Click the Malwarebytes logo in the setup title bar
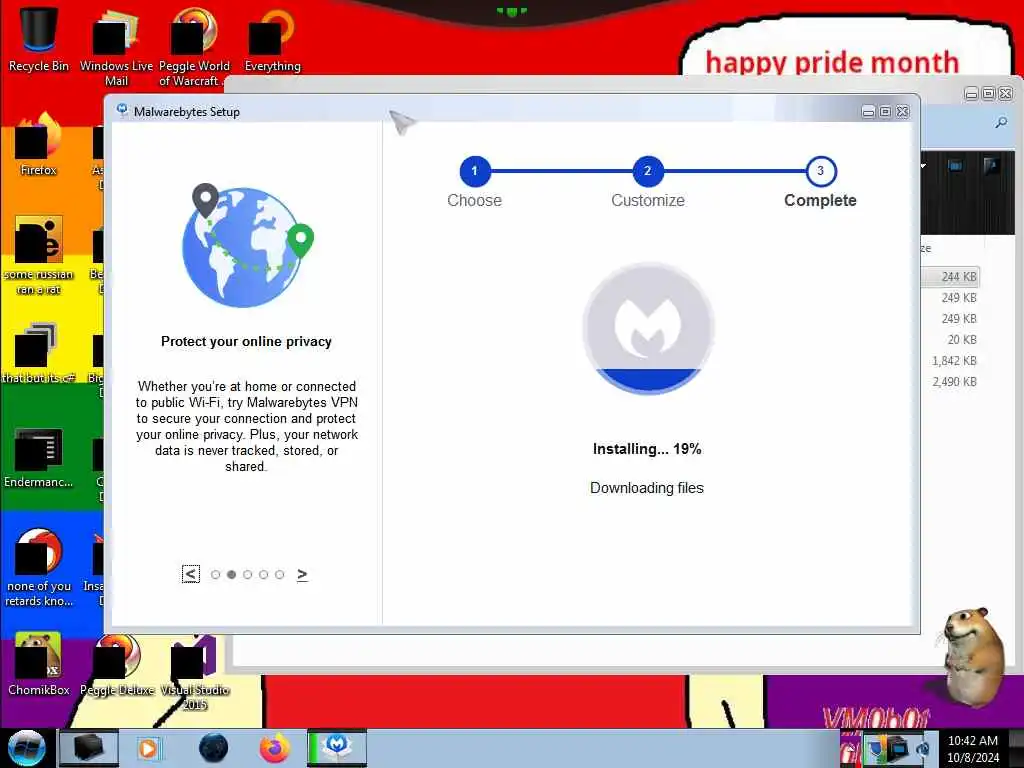Viewport: 1024px width, 768px height. pos(122,110)
